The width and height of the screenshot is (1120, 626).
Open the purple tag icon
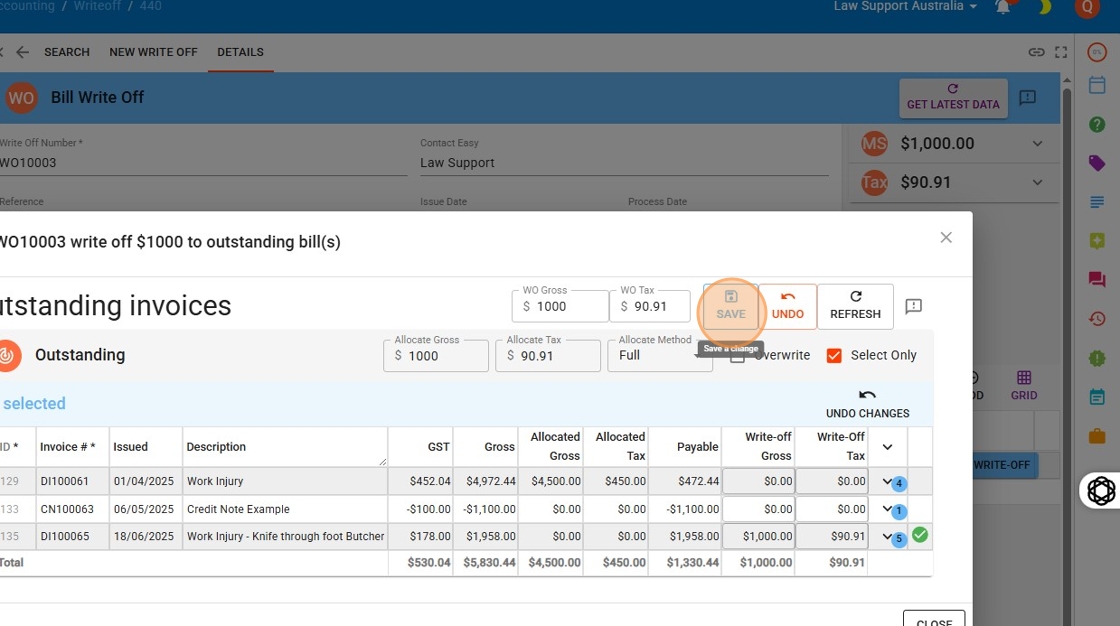tap(1097, 163)
